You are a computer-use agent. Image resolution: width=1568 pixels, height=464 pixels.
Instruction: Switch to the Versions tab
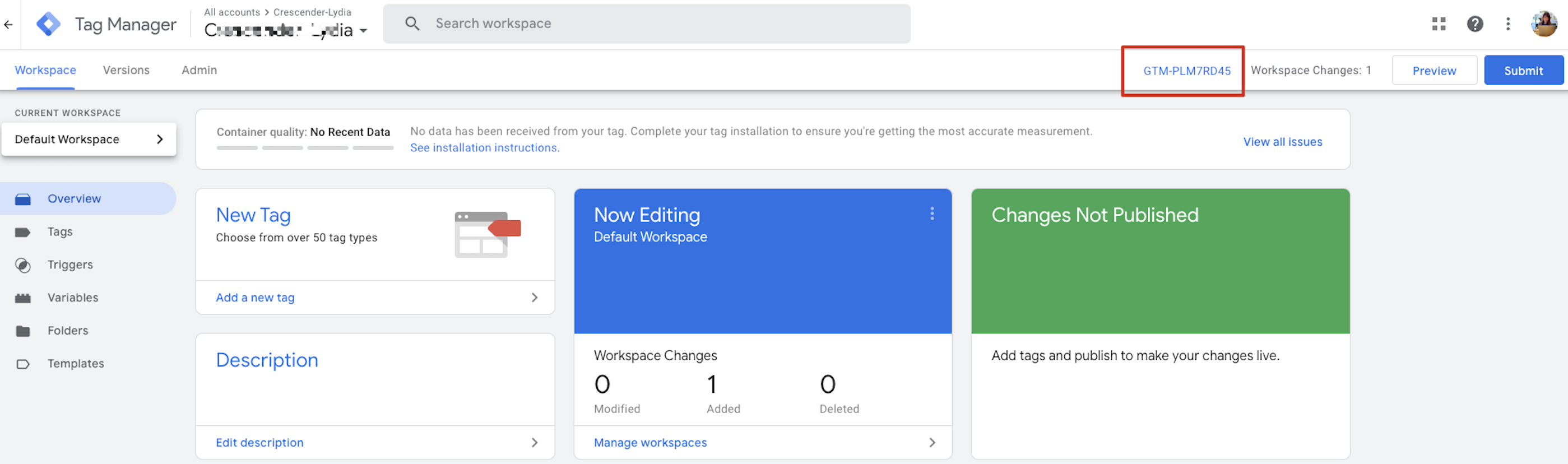tap(126, 70)
